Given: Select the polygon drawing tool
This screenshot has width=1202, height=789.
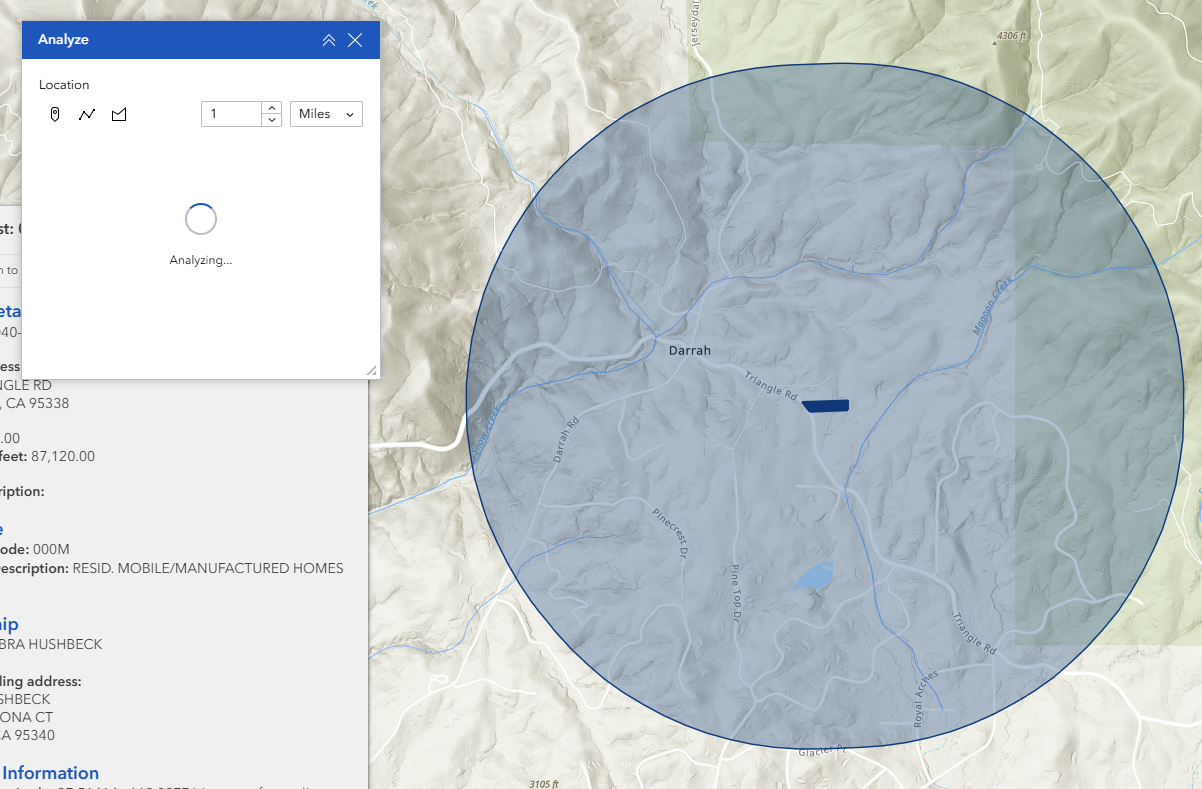Looking at the screenshot, I should [119, 114].
